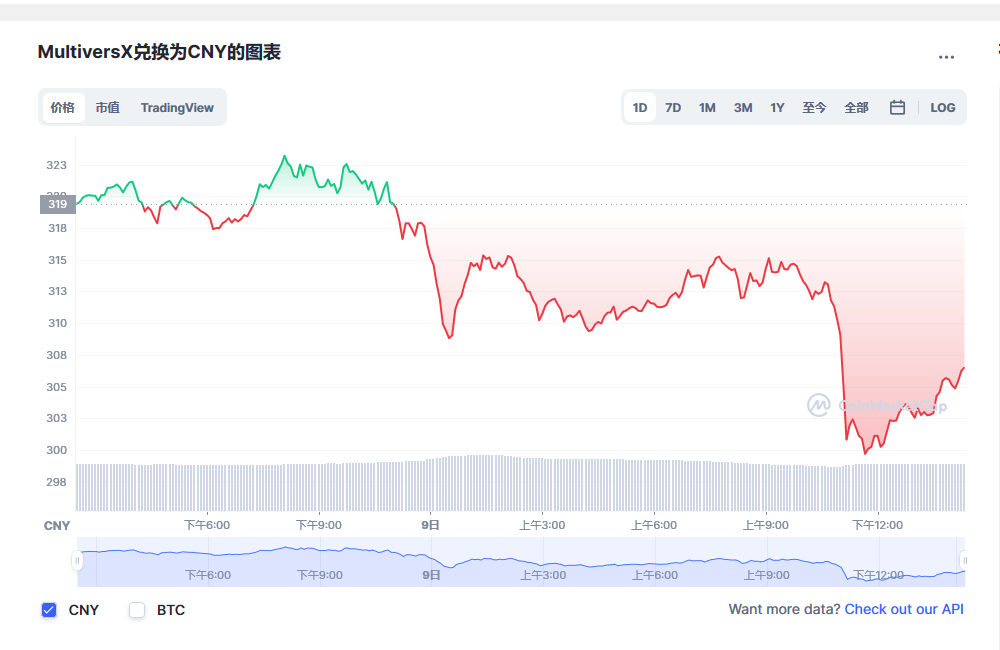Image resolution: width=1000 pixels, height=650 pixels.
Task: Select the 1D time range
Action: tap(640, 107)
